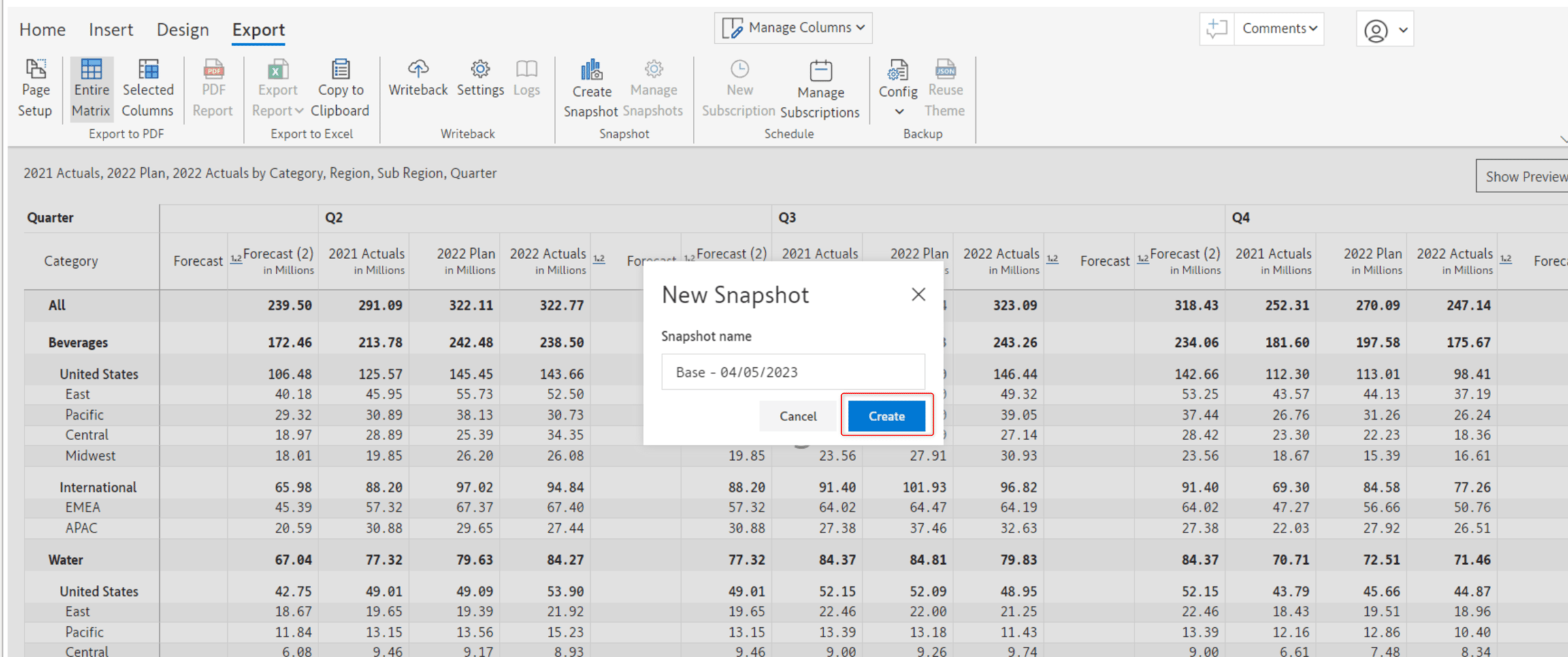This screenshot has height=657, width=1568.
Task: Cancel the New Snapshot dialog
Action: pyautogui.click(x=798, y=416)
